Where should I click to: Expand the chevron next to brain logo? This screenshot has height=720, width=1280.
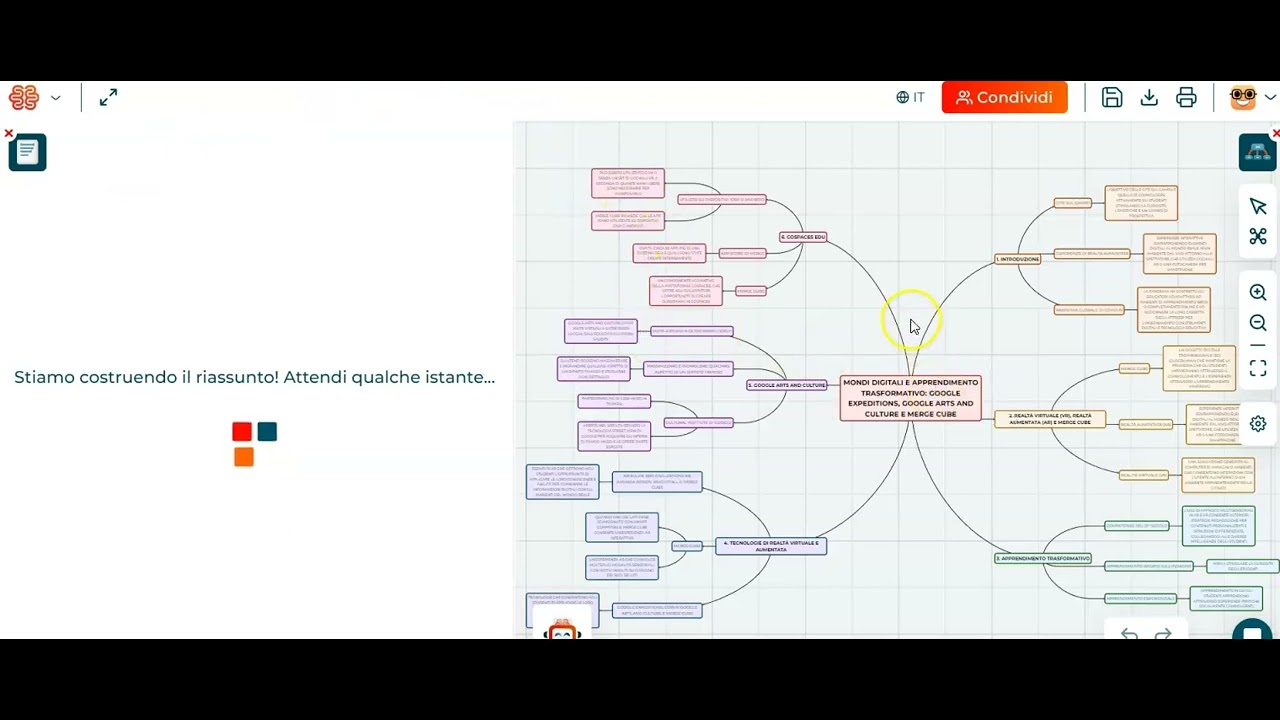[55, 98]
